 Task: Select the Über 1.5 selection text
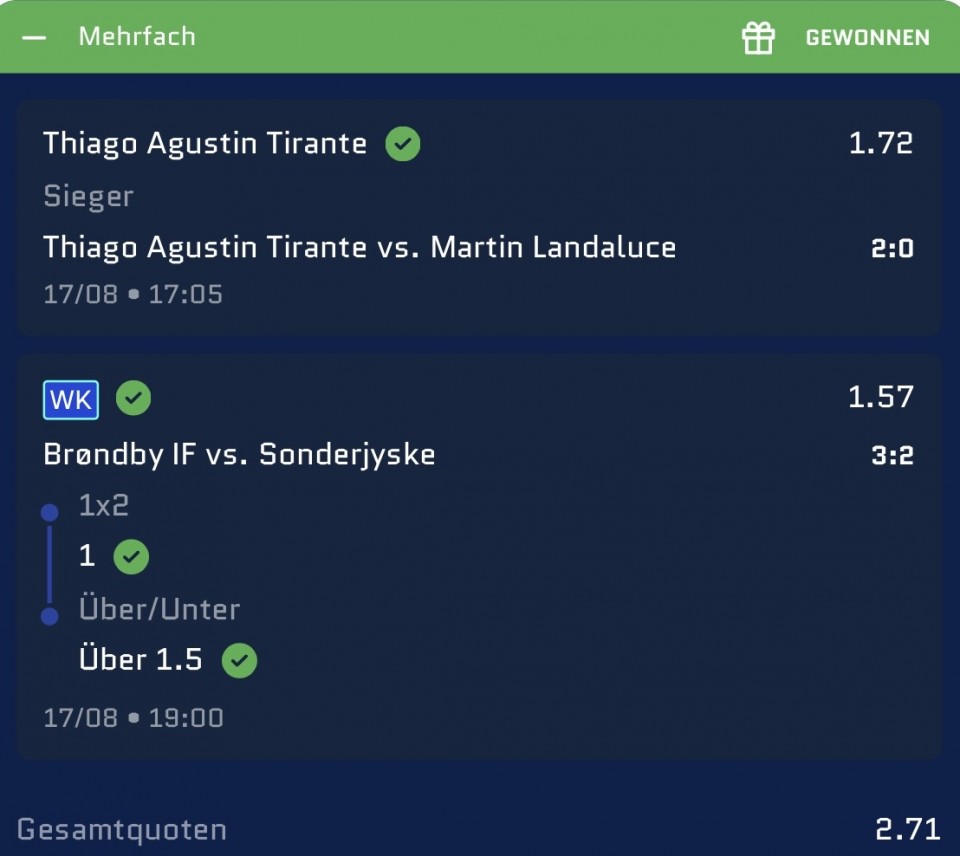click(140, 659)
